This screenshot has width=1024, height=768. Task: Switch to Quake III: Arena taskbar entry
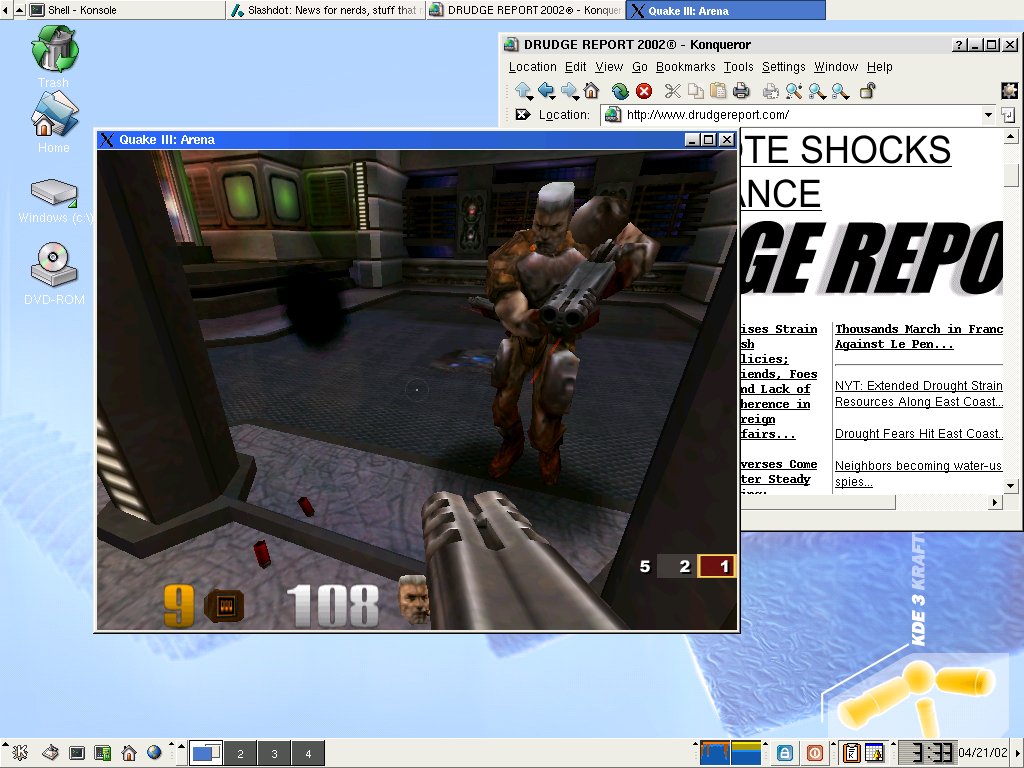coord(726,10)
